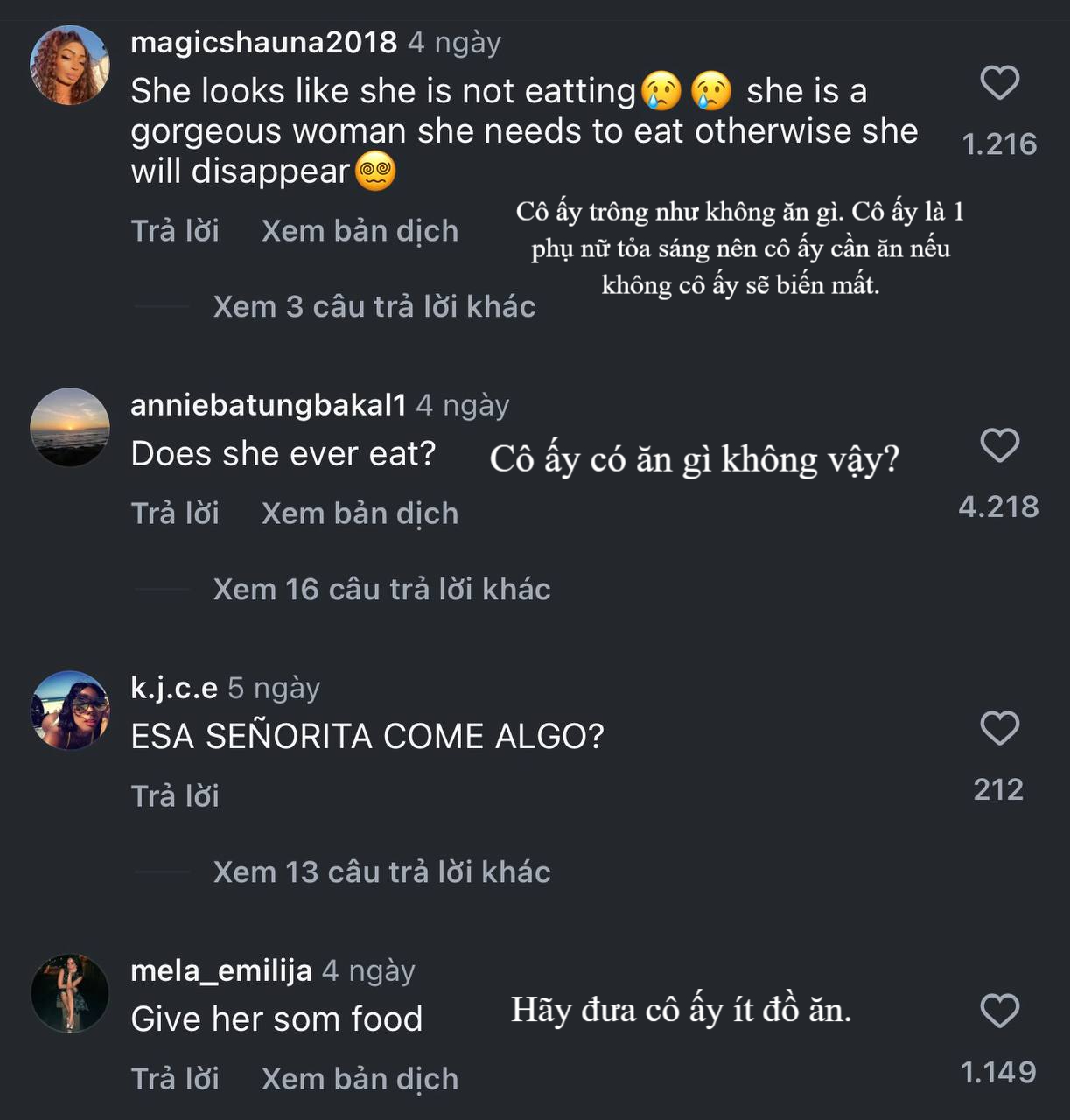Open mela_emilija's profile avatar
1070x1120 pixels.
click(70, 993)
